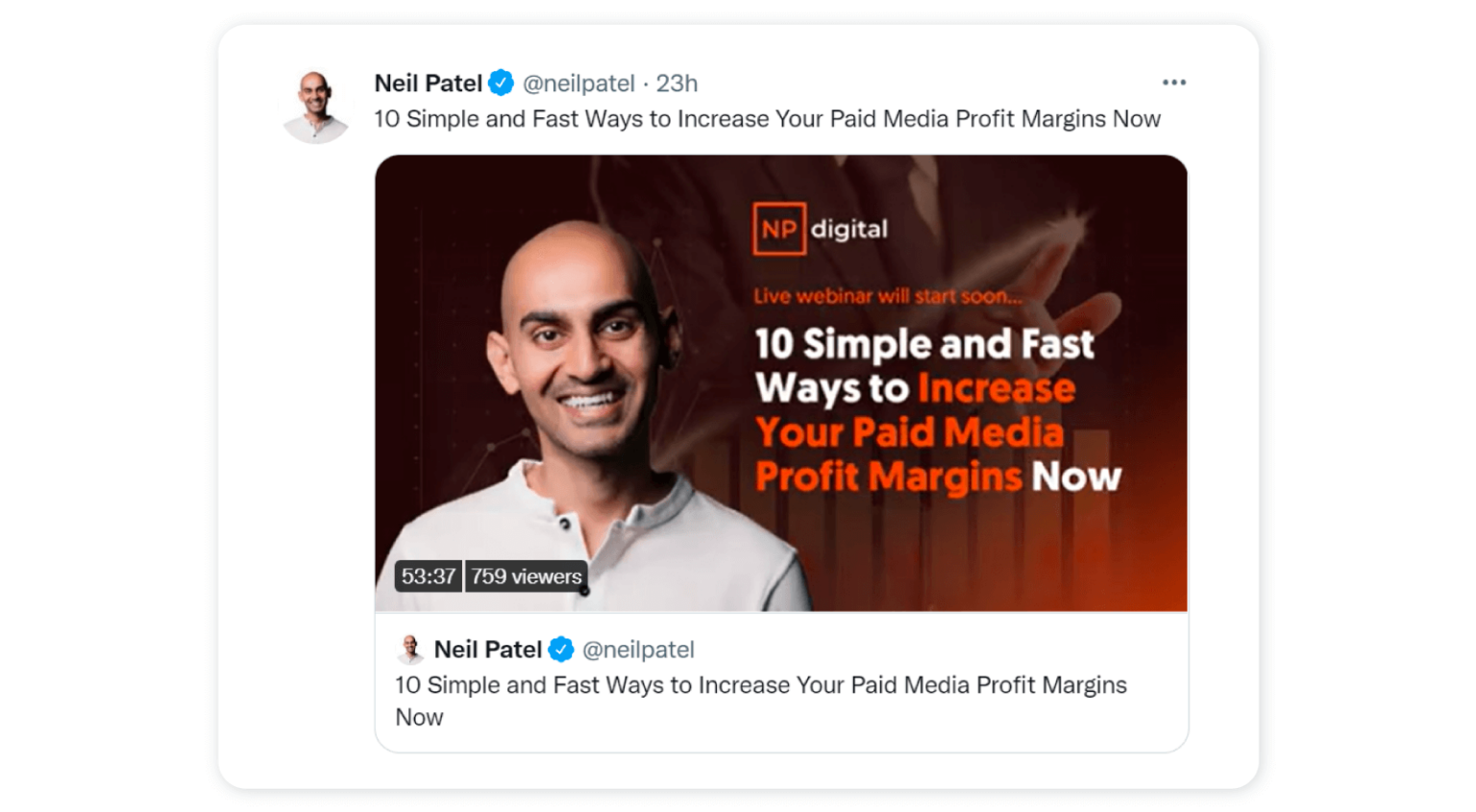Click the small avatar in the quoted tweet
1476x812 pixels.
411,649
